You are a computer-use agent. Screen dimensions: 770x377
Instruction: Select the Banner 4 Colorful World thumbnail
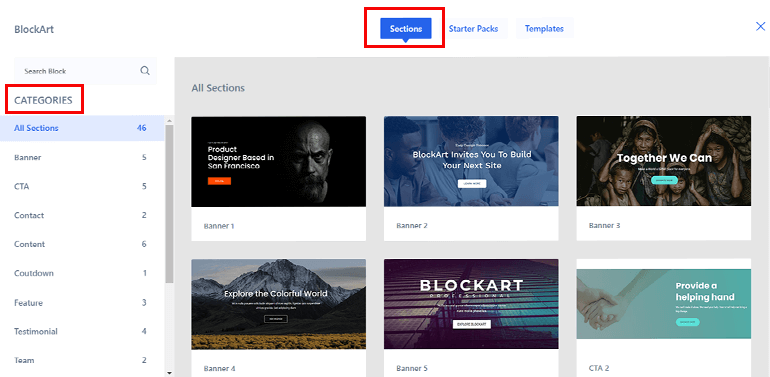278,304
